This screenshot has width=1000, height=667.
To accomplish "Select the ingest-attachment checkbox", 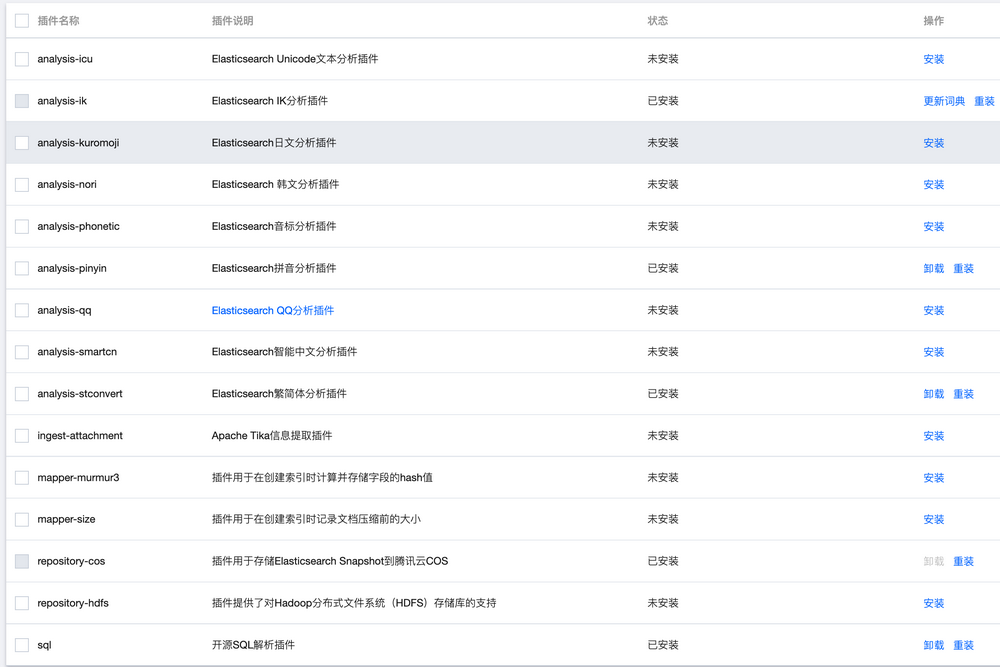I will (x=22, y=436).
